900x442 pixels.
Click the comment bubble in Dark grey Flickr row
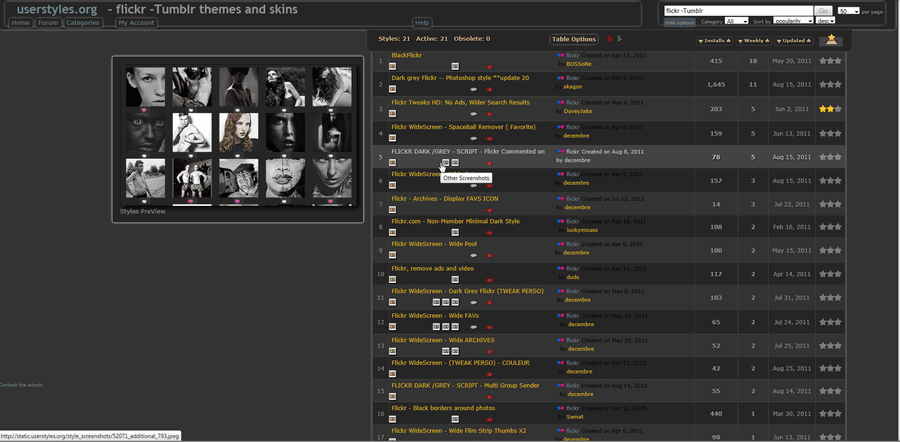coord(474,89)
